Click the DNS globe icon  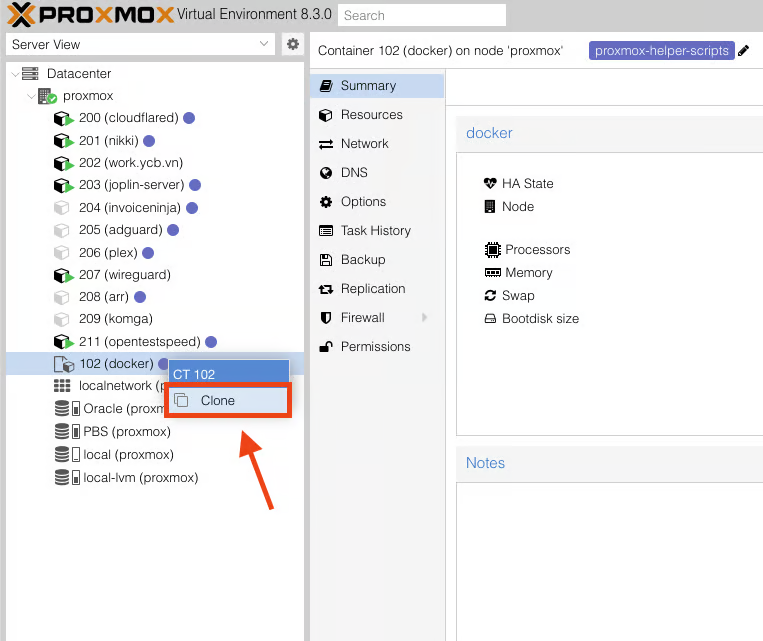326,173
